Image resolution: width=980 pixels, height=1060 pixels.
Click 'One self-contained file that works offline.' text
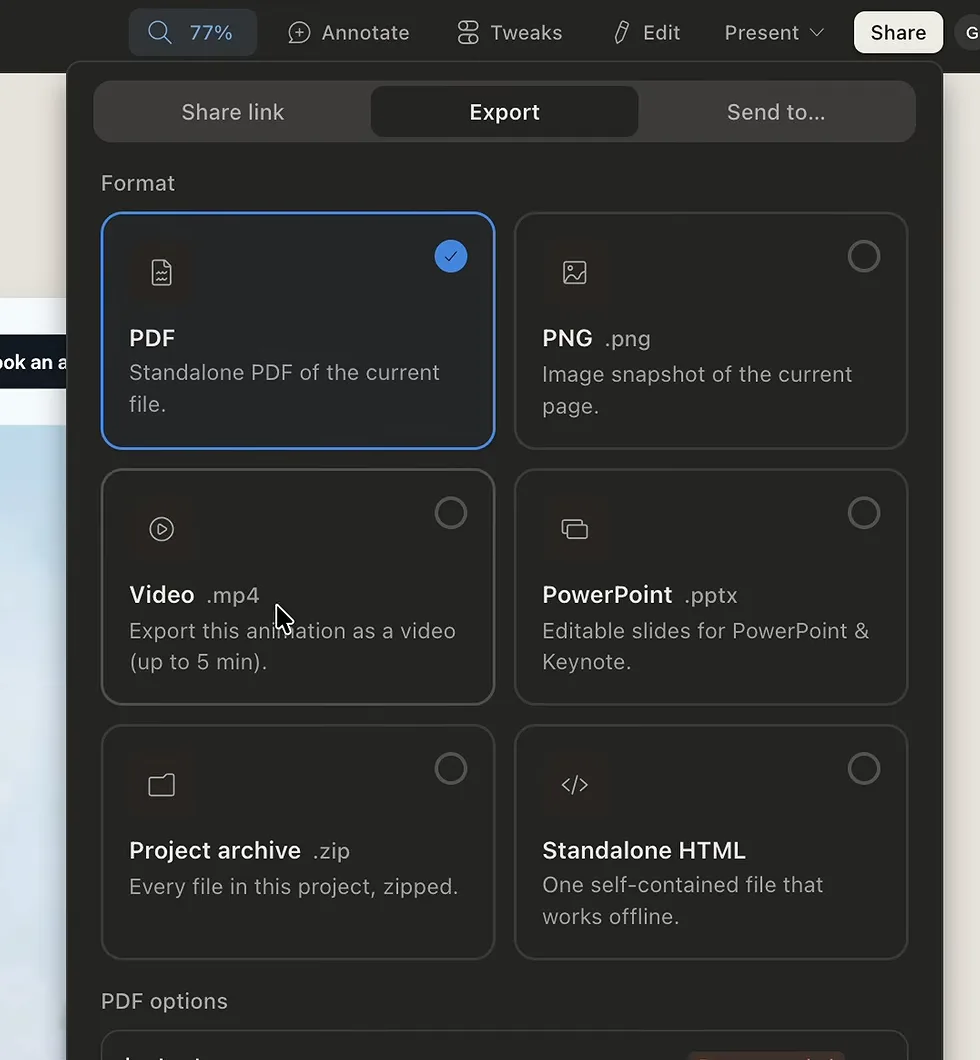(x=683, y=900)
